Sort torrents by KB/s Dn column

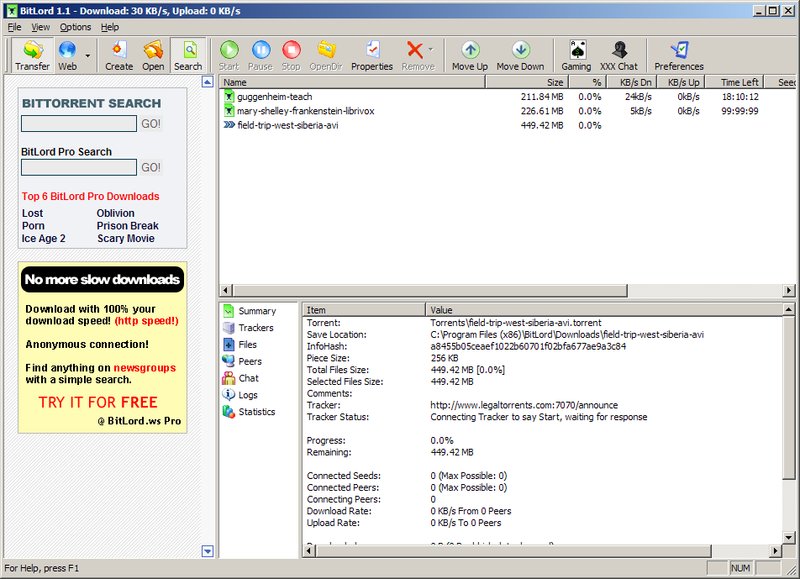pos(631,82)
